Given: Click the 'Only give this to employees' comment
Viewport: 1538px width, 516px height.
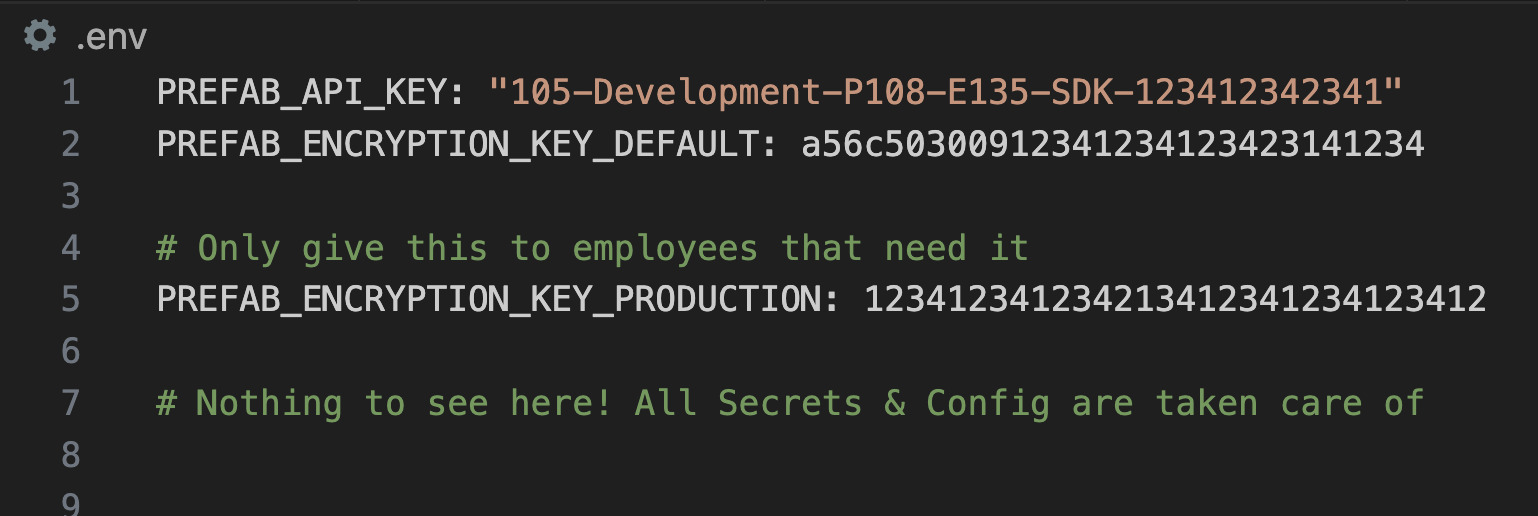Looking at the screenshot, I should coord(593,248).
